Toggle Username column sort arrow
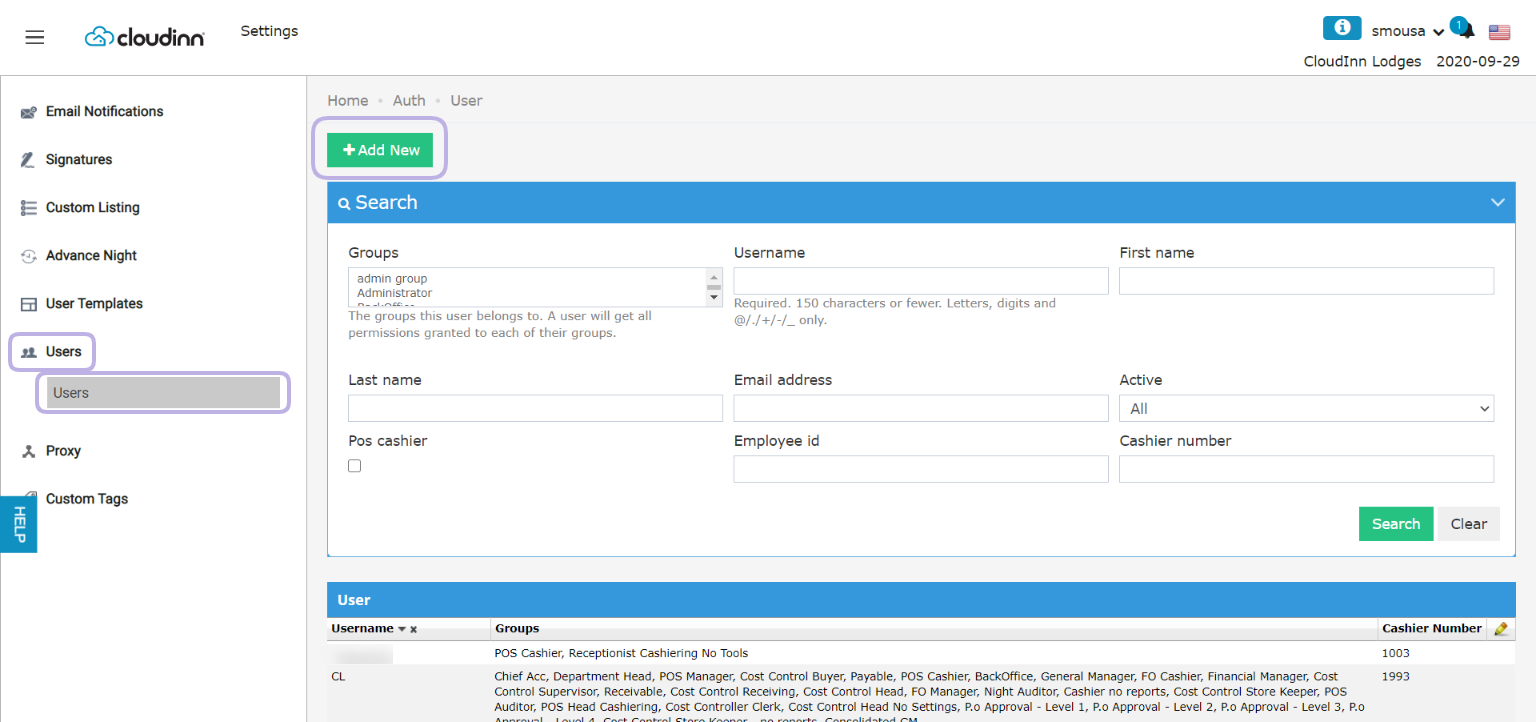Image resolution: width=1536 pixels, height=722 pixels. click(402, 629)
